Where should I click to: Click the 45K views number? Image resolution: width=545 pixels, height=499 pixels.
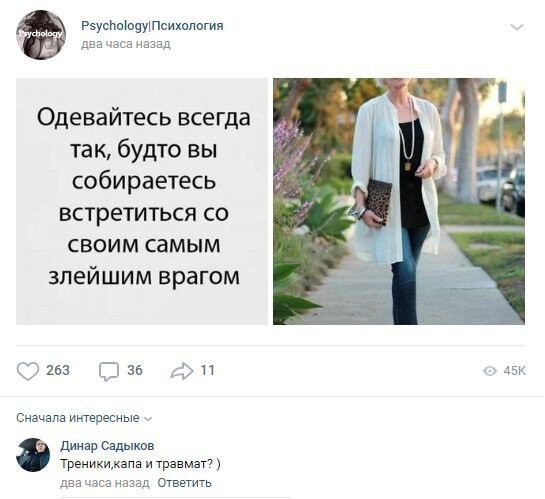coord(514,371)
